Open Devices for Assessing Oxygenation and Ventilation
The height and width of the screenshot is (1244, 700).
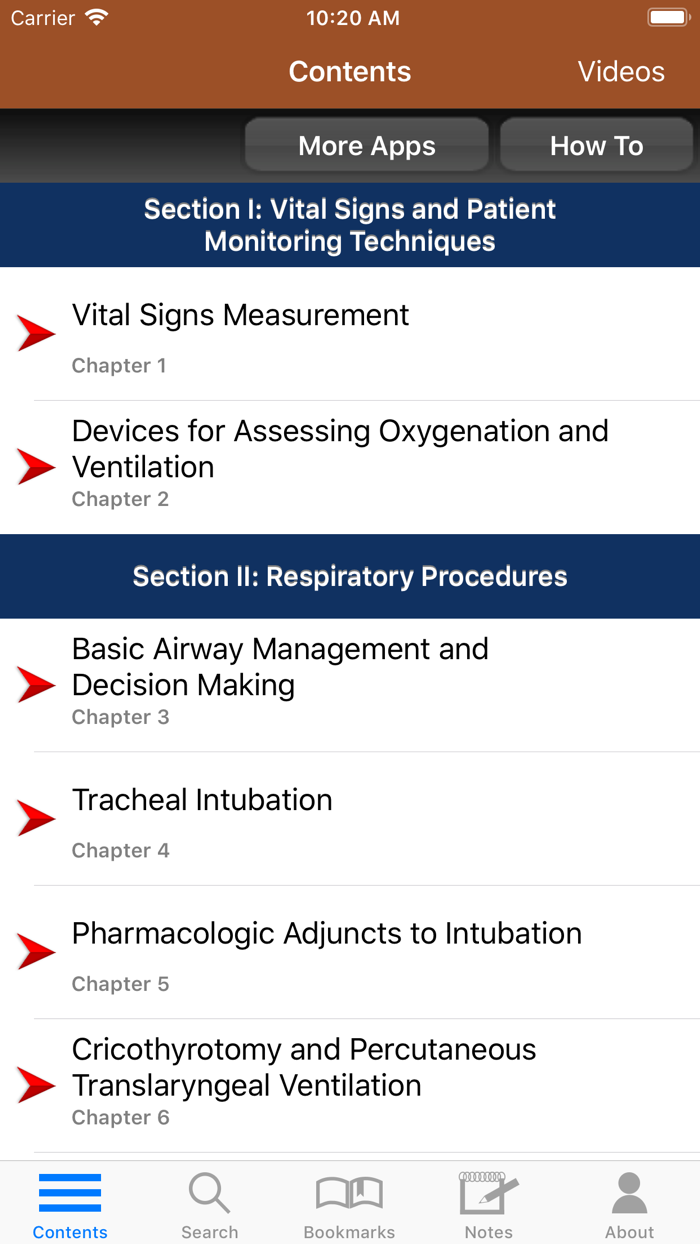coord(340,449)
